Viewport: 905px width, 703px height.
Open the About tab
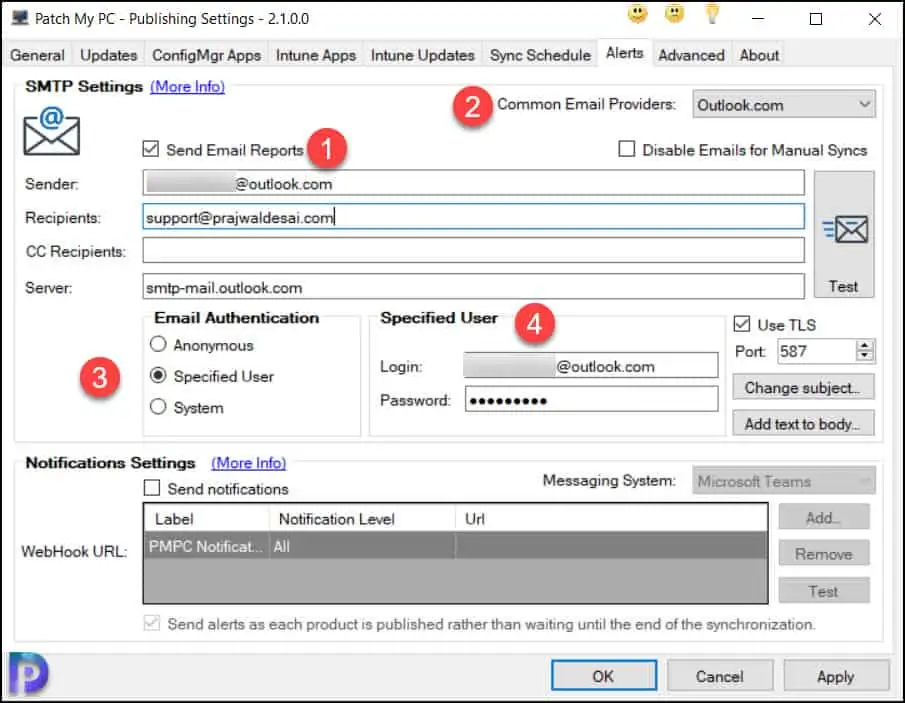760,55
